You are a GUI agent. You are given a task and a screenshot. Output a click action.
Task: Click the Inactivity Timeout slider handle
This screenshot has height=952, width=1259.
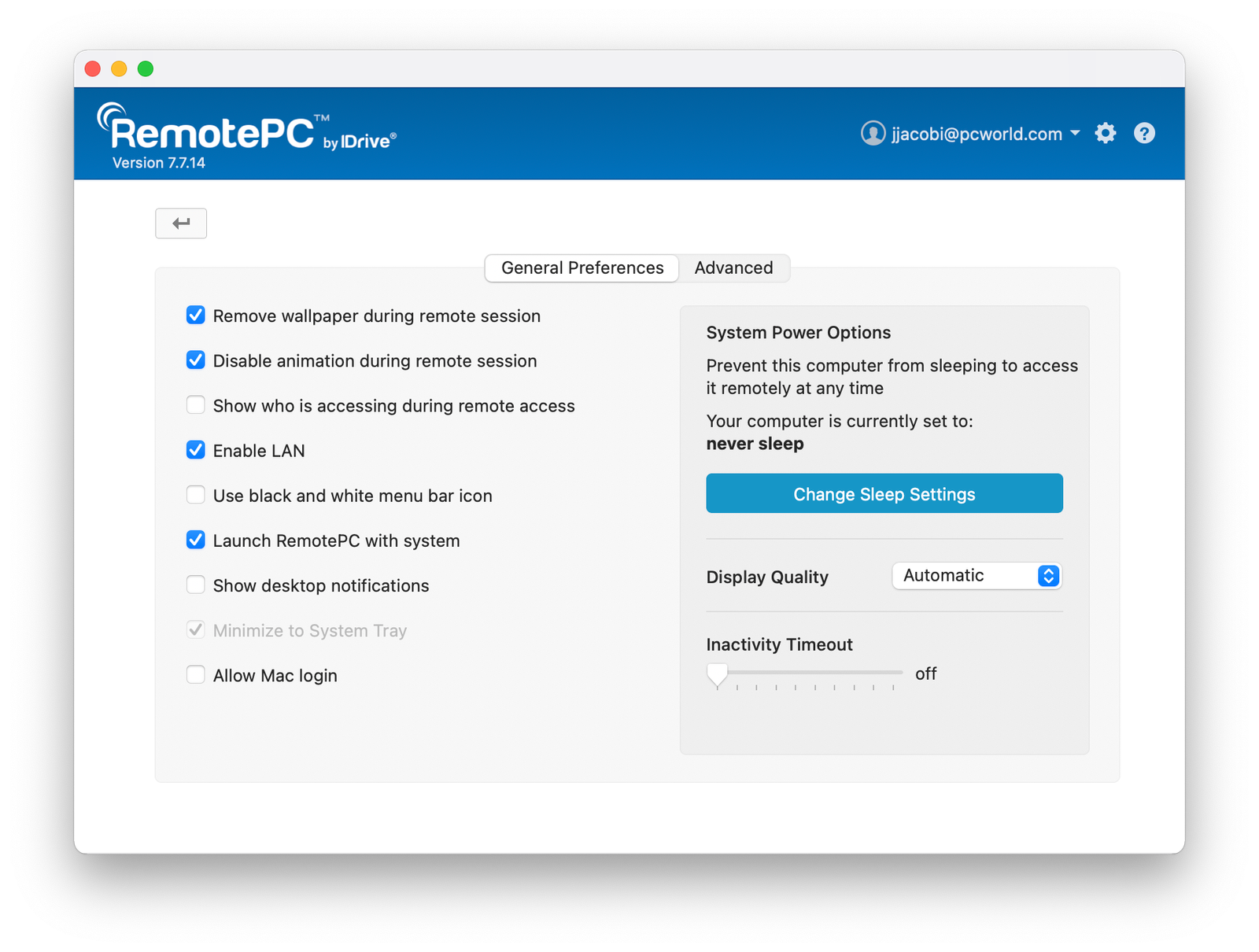point(716,673)
